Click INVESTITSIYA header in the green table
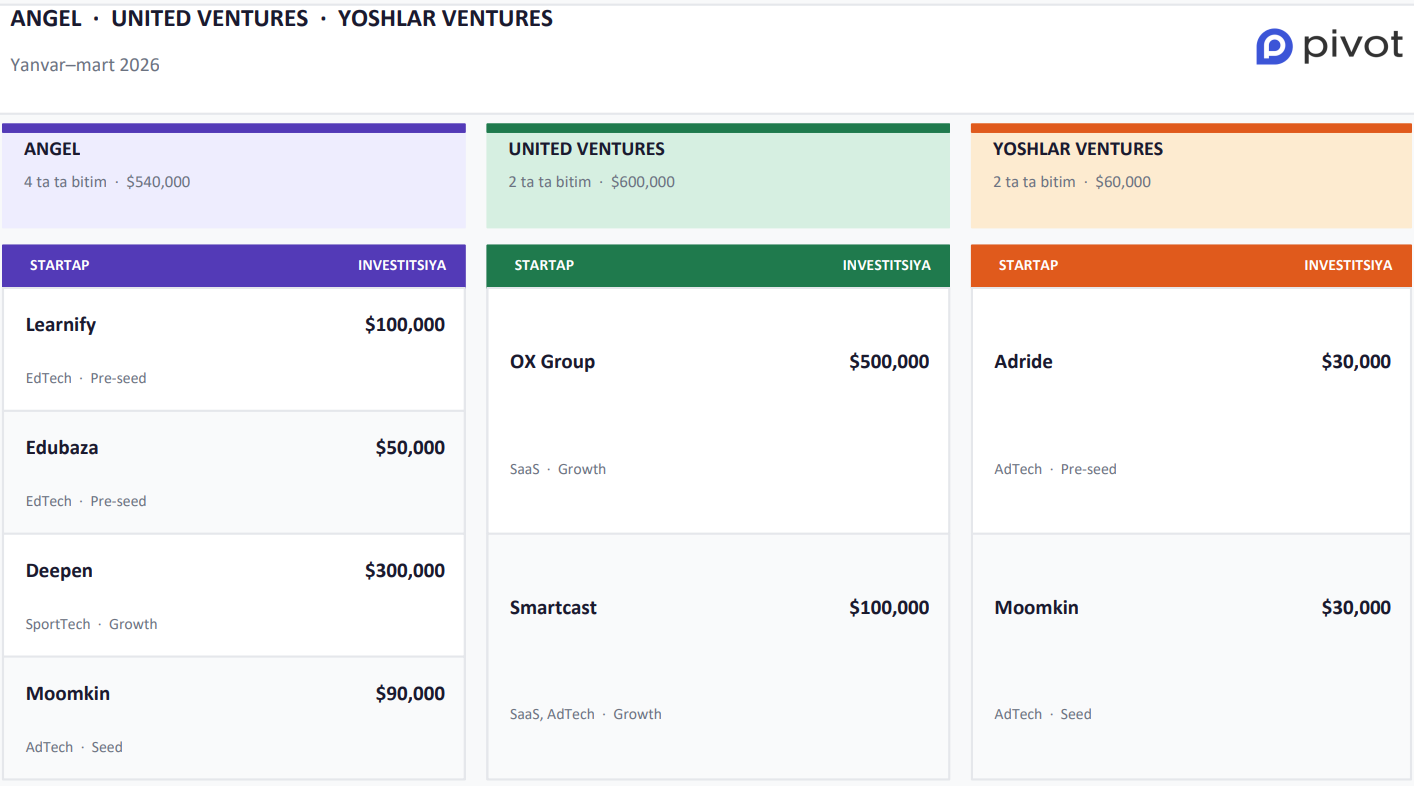Viewport: 1414px width, 786px height. pyautogui.click(x=886, y=265)
